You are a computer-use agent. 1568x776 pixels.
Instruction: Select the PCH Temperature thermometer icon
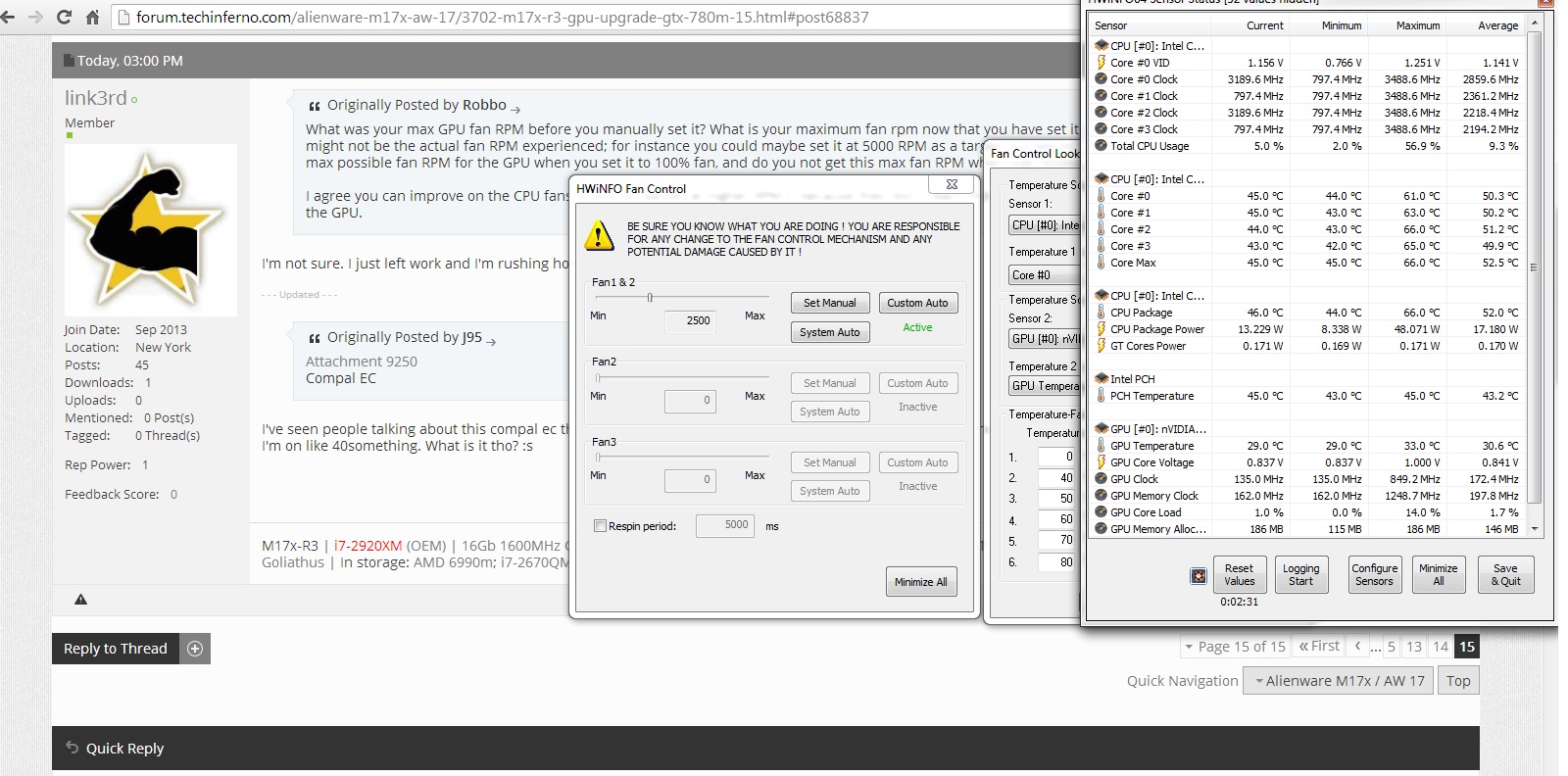coord(1102,396)
